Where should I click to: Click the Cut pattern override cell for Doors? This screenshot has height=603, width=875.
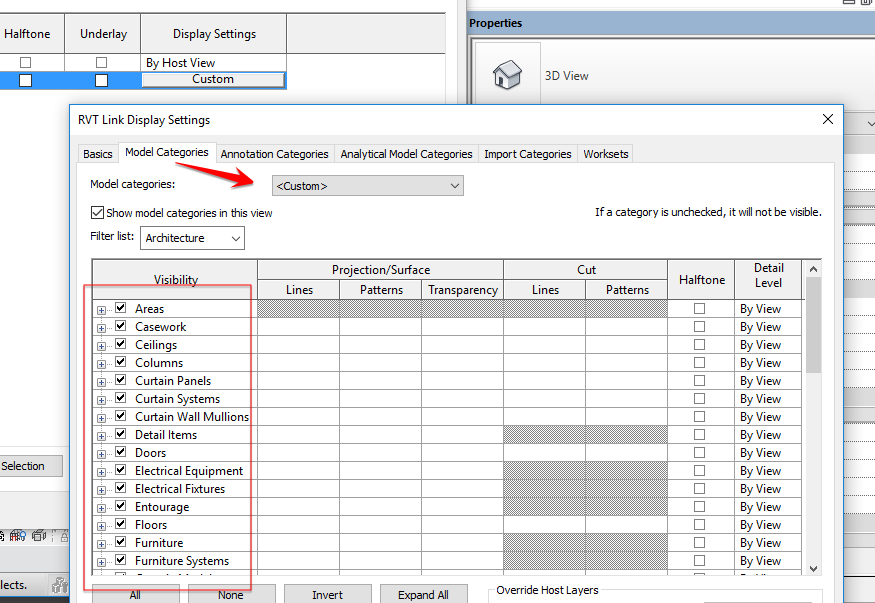[x=625, y=453]
